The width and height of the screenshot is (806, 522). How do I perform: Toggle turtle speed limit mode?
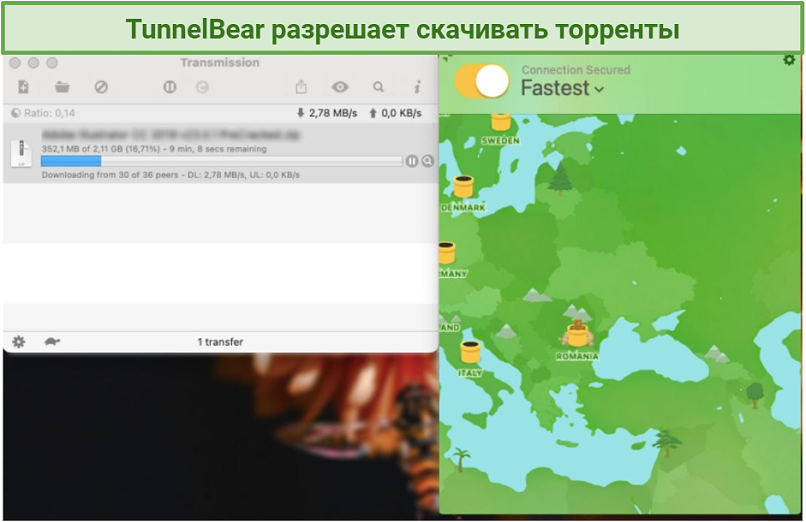click(52, 341)
